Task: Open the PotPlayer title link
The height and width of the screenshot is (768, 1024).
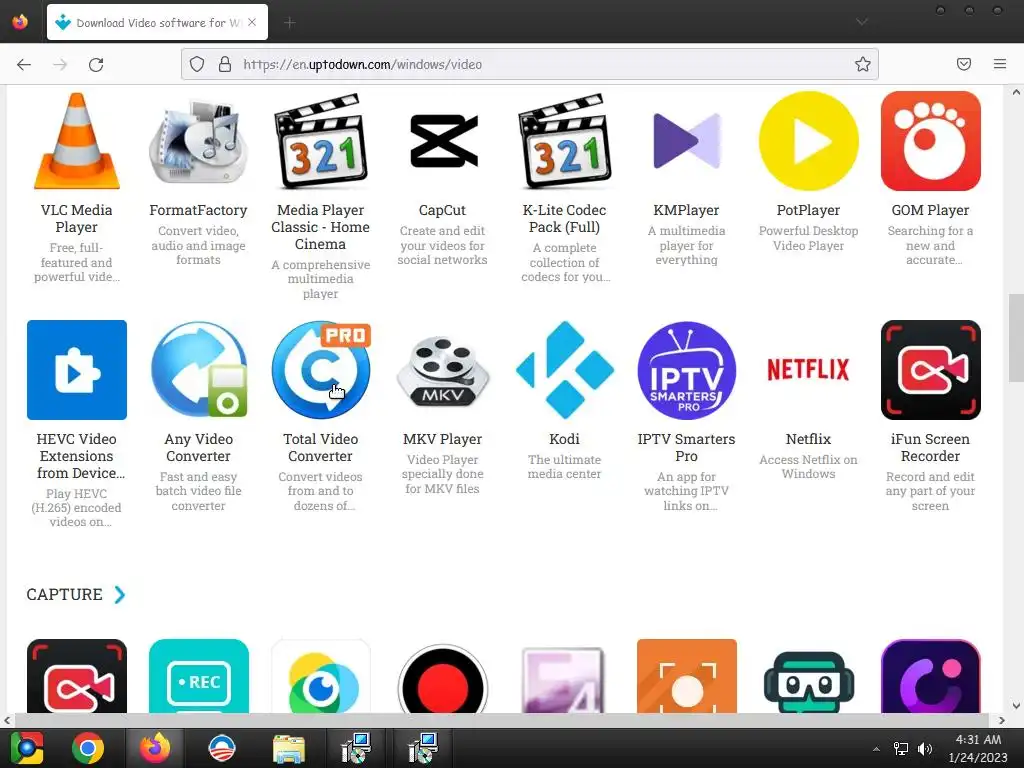Action: pyautogui.click(x=808, y=210)
